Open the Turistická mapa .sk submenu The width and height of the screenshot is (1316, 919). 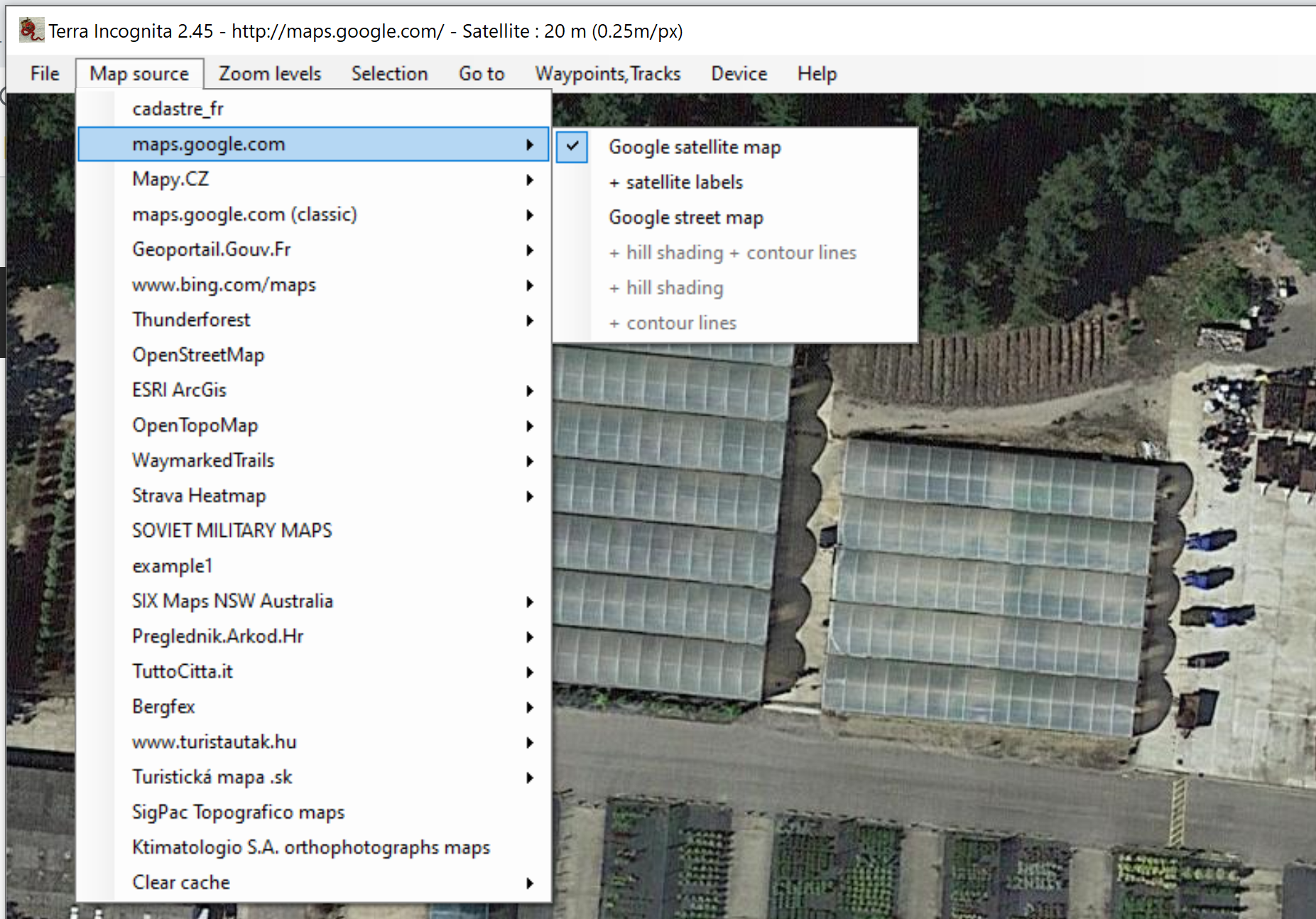click(313, 777)
